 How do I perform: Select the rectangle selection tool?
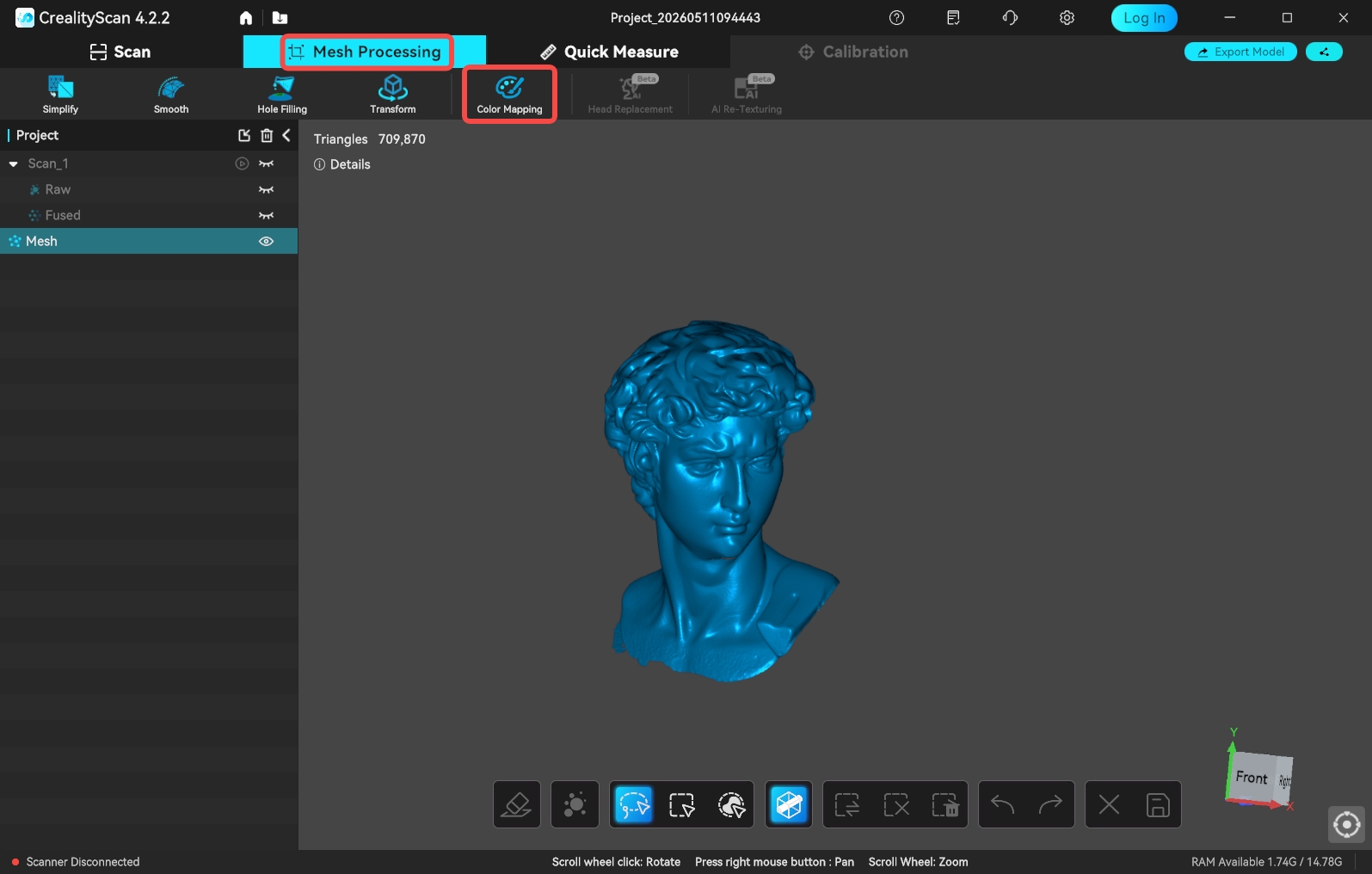pyautogui.click(x=681, y=804)
